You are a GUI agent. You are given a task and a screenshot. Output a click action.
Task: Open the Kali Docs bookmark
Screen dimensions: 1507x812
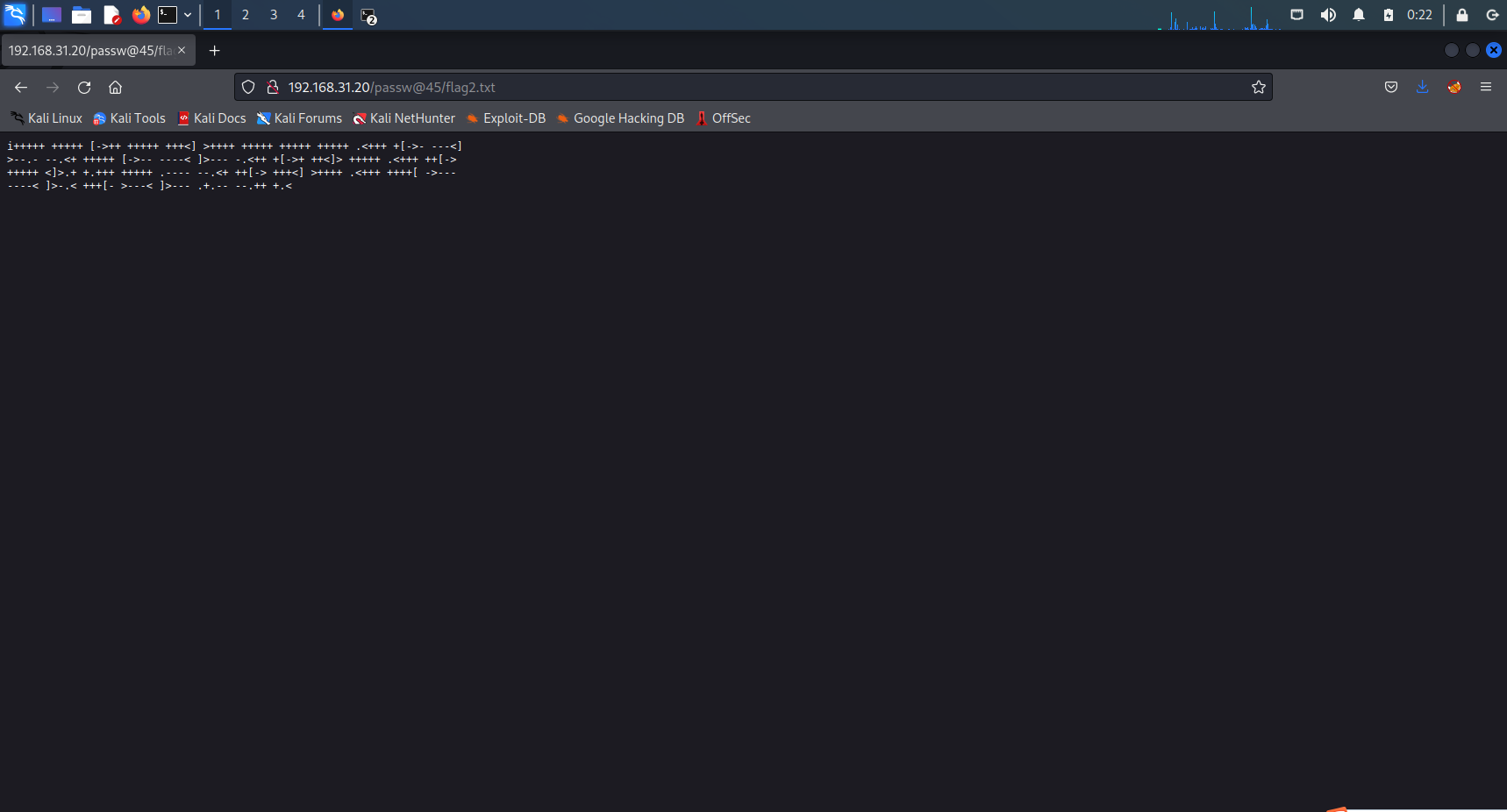211,118
